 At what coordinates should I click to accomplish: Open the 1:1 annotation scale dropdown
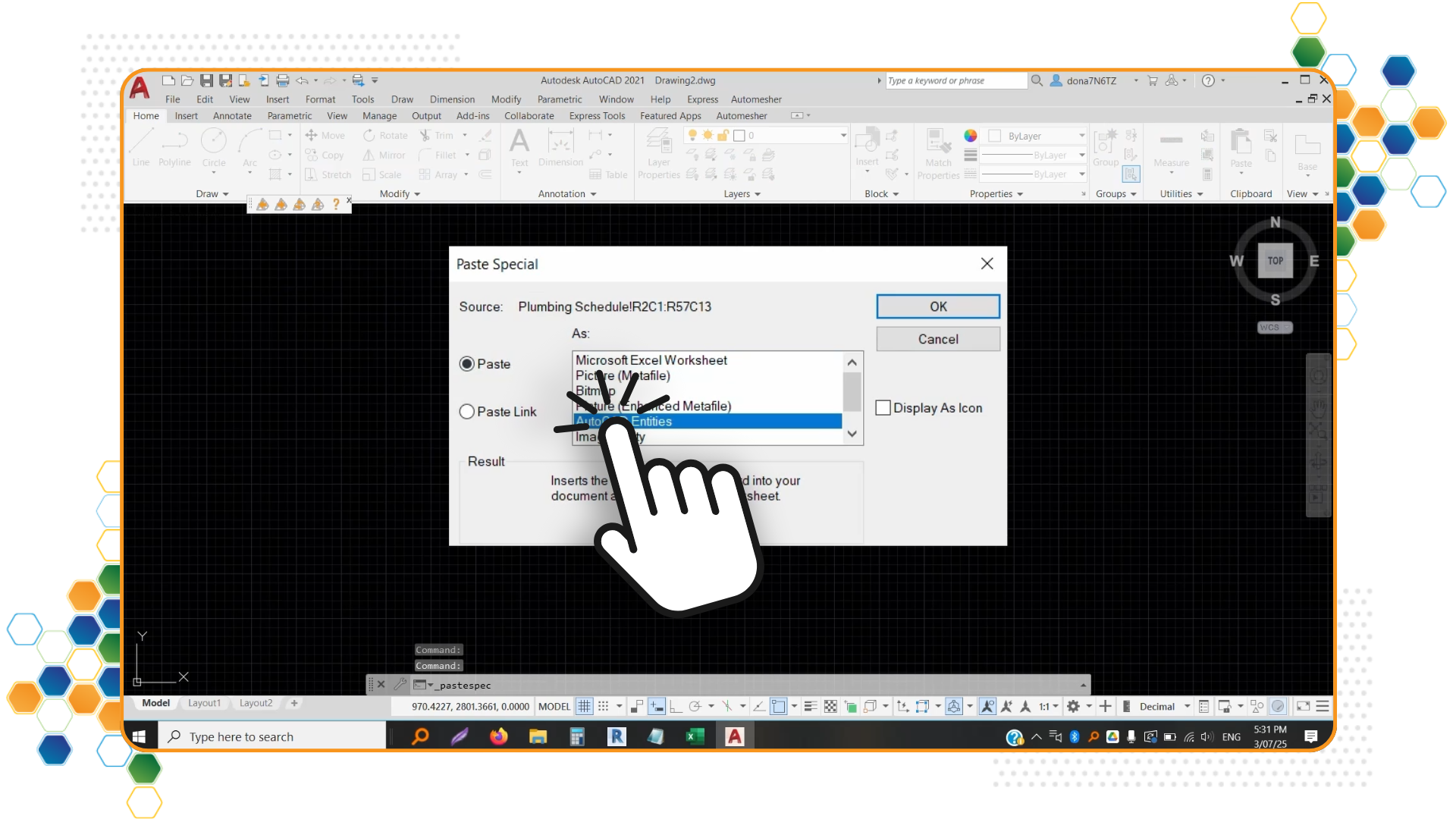(x=1049, y=706)
